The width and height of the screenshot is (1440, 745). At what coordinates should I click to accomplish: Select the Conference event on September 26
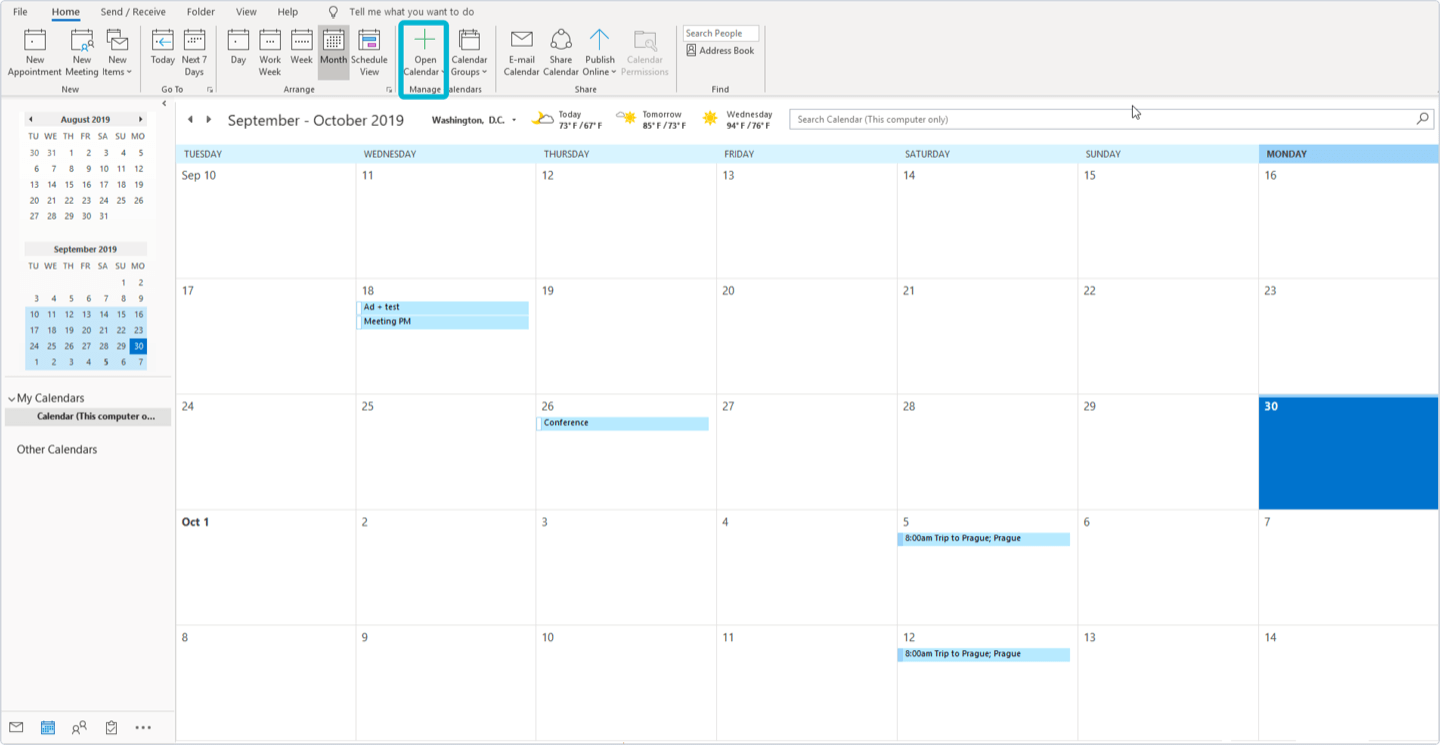622,423
